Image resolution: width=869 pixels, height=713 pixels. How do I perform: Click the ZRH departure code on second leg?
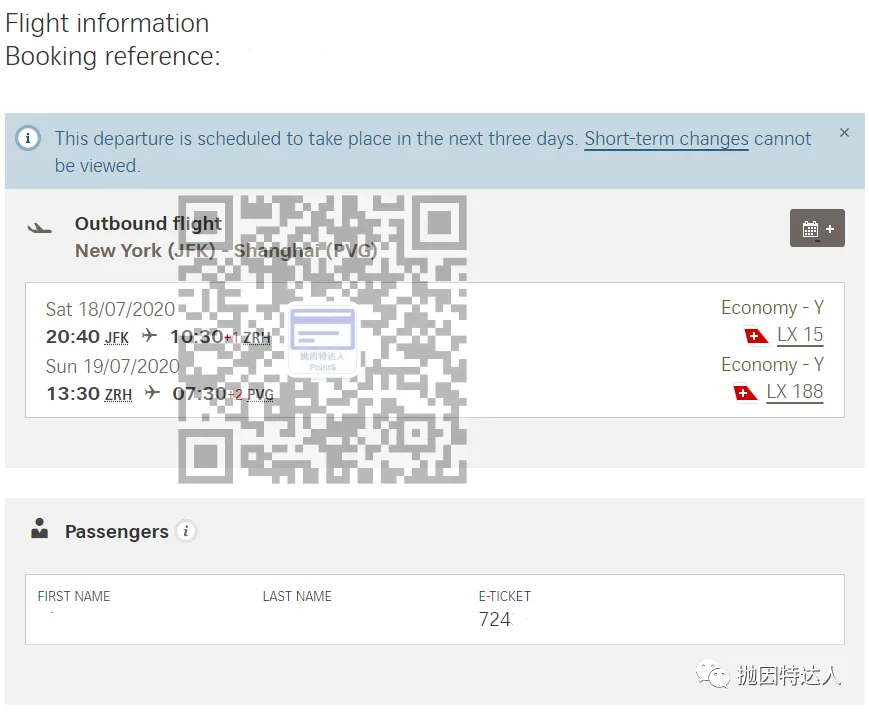[119, 394]
